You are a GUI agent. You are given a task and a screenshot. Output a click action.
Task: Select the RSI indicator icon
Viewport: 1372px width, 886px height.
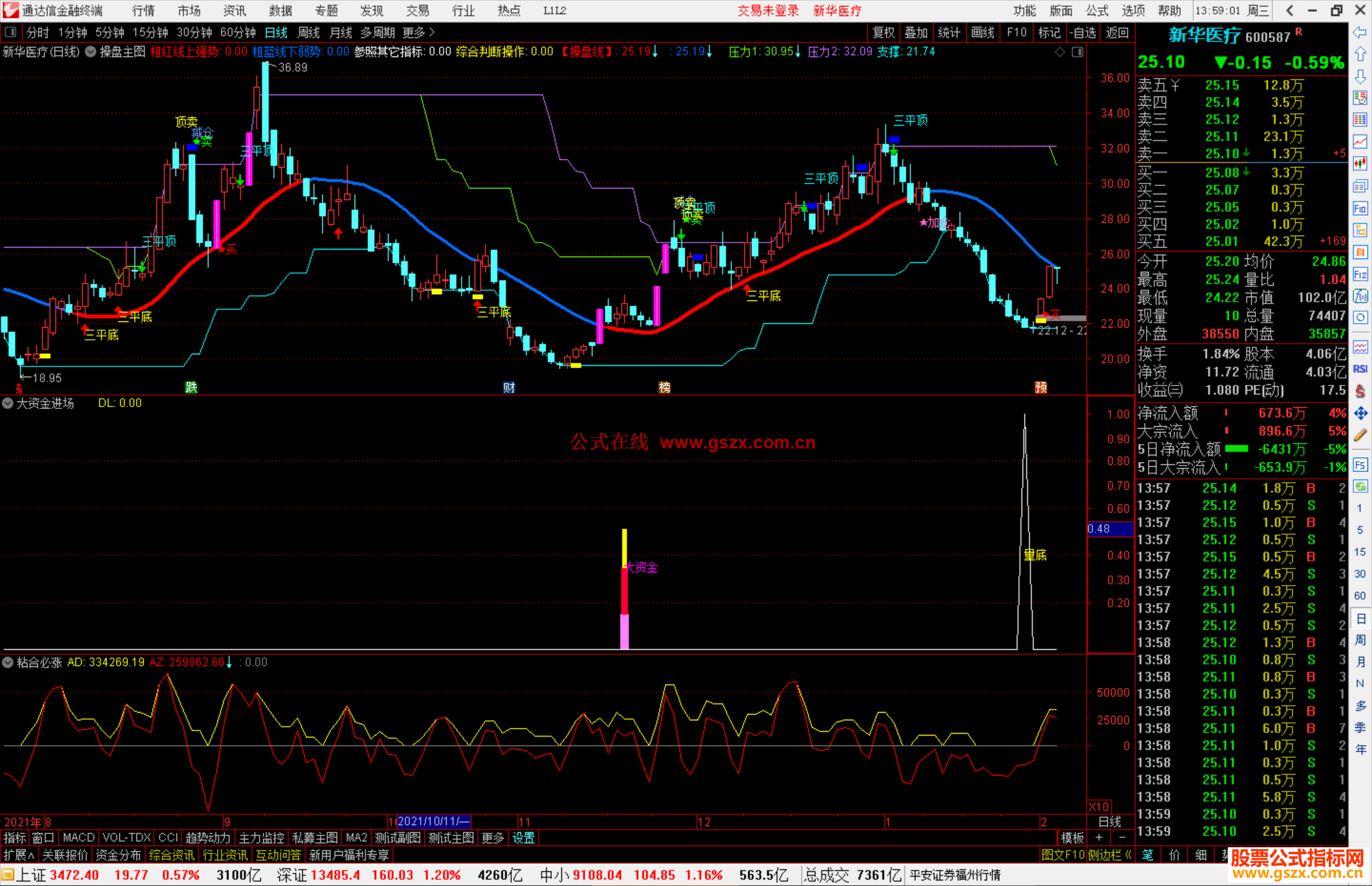[1360, 369]
